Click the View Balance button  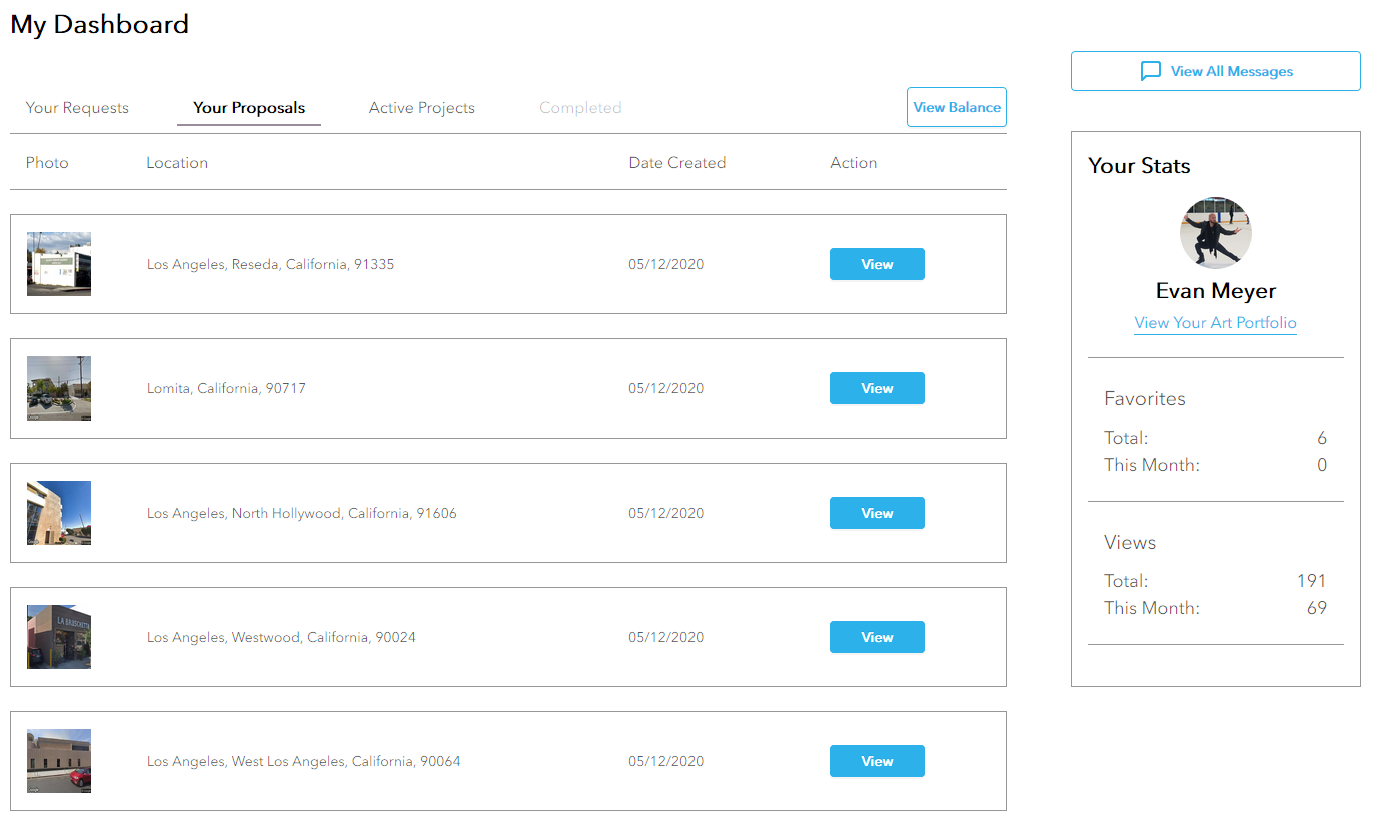957,107
